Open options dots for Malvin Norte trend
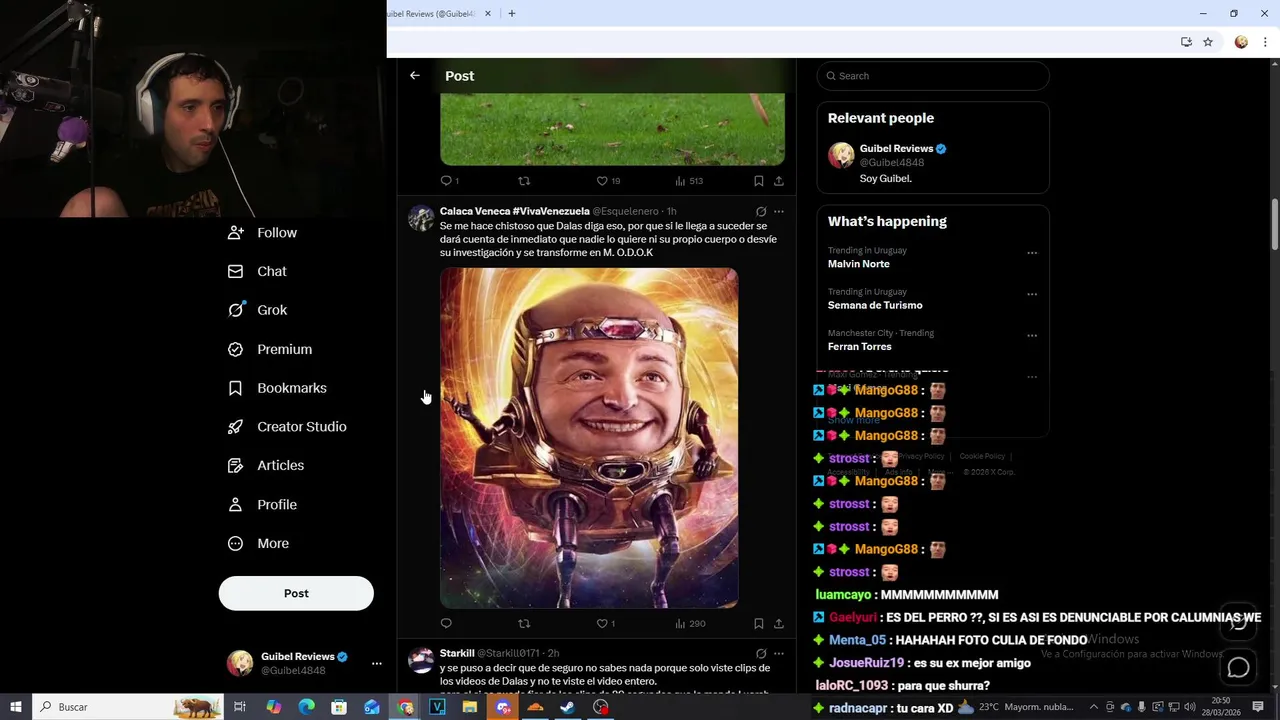 [x=1032, y=253]
